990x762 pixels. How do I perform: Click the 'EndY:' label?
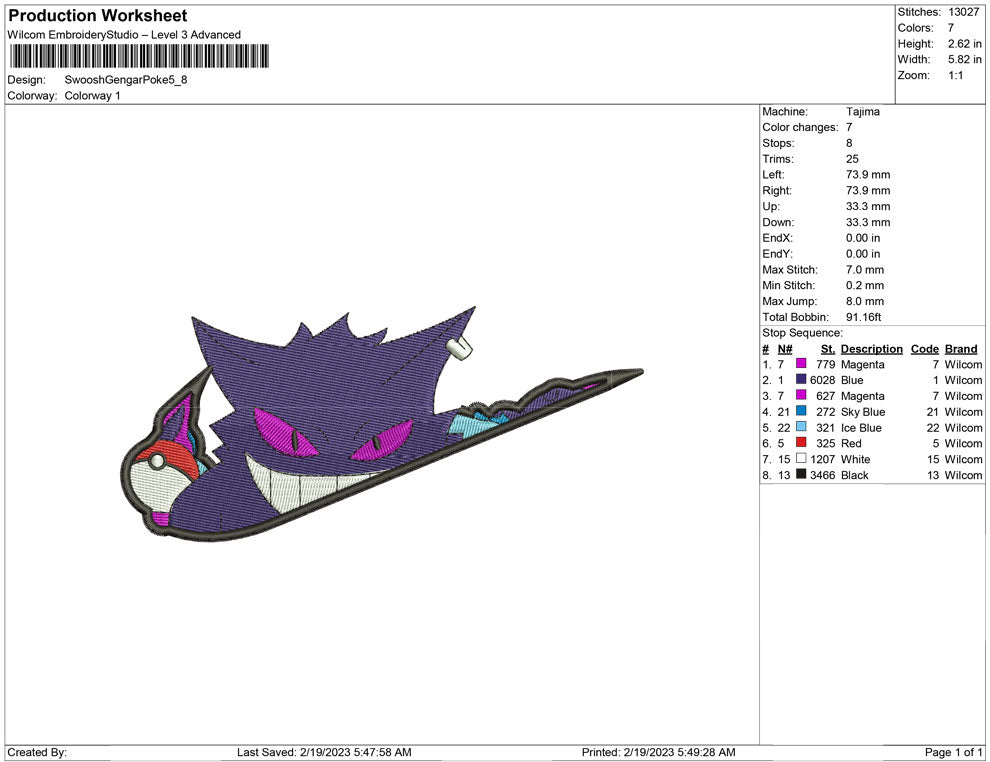point(777,254)
